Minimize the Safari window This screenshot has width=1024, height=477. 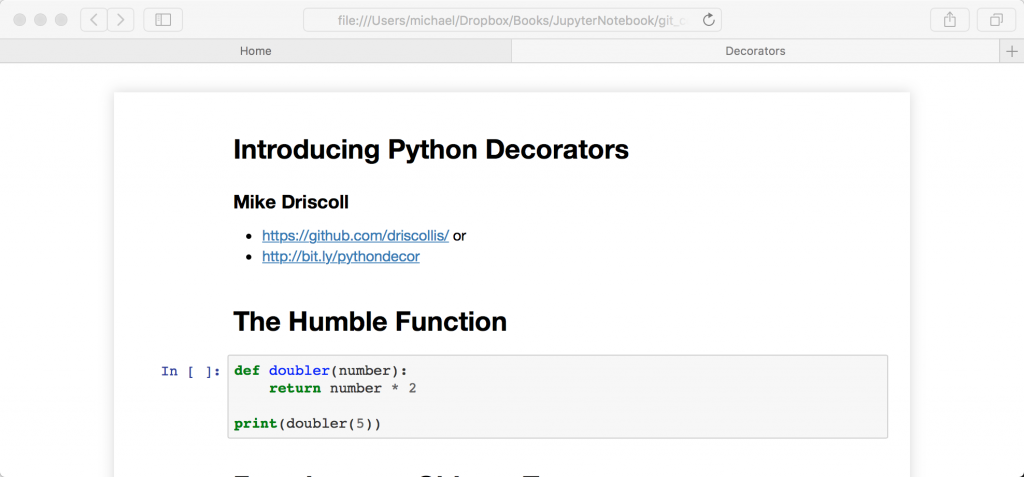(41, 20)
